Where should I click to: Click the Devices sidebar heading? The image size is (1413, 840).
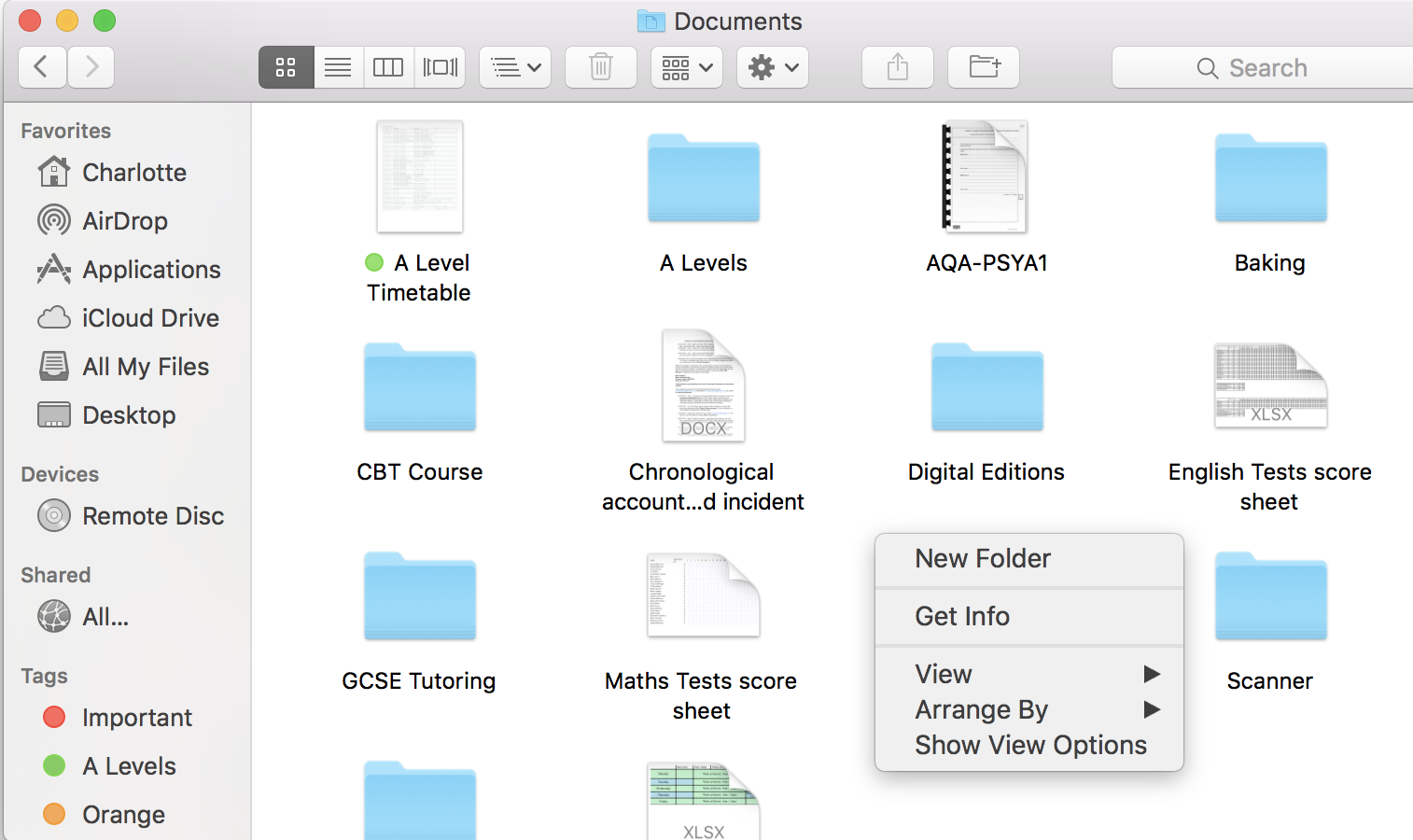pyautogui.click(x=60, y=474)
